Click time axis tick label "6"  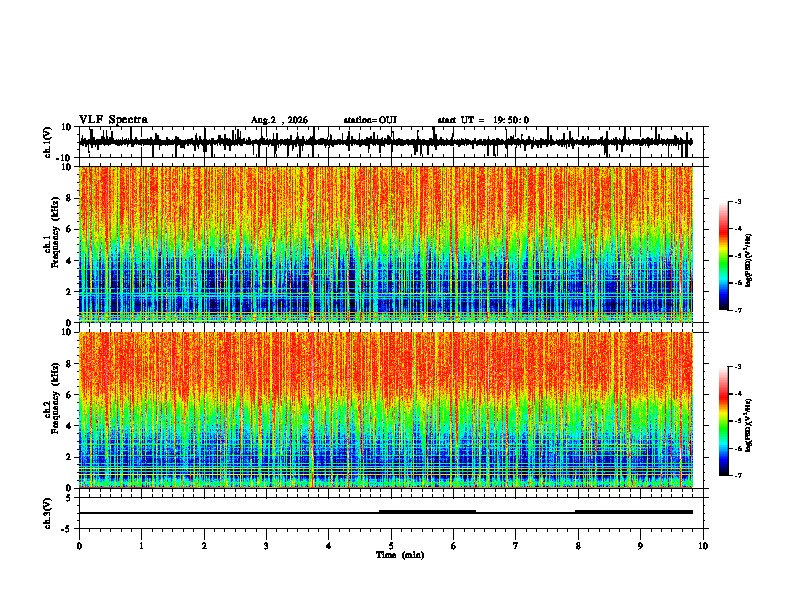[x=453, y=546]
